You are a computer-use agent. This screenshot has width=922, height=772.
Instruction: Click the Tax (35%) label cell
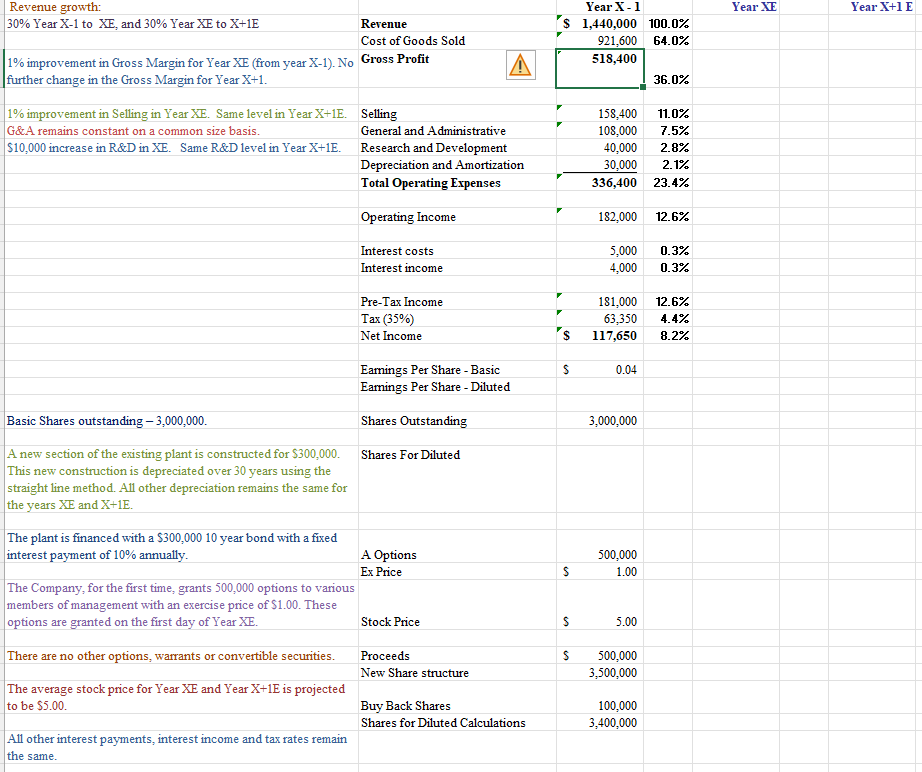(x=420, y=318)
